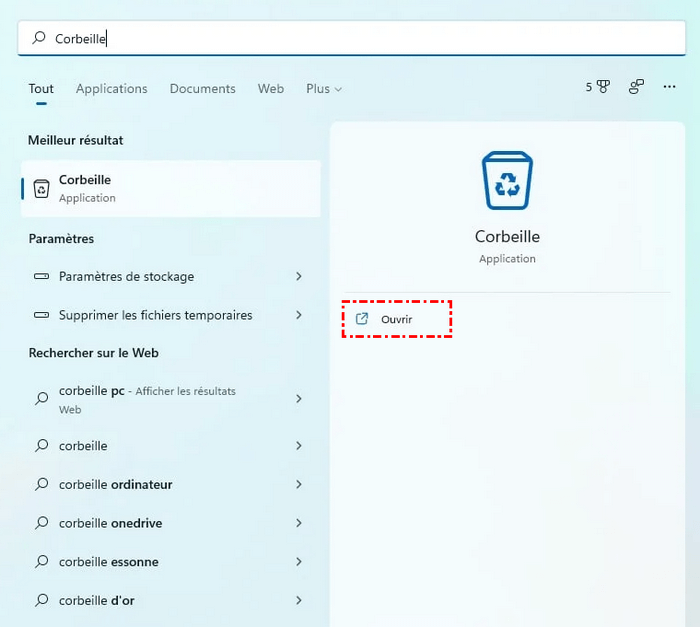Click the open-external icon next to Ouvrir

click(362, 319)
